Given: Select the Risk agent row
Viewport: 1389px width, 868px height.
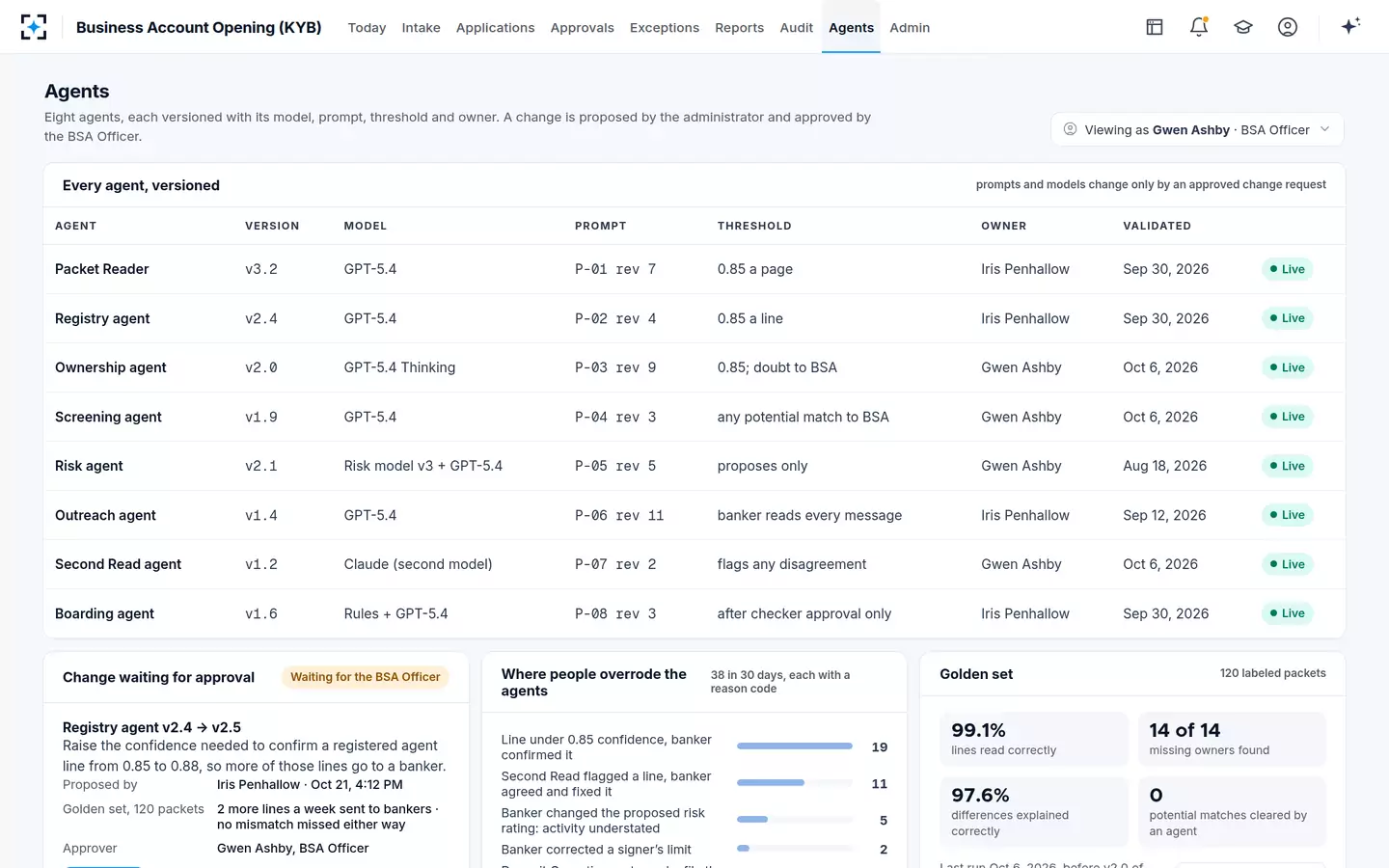Looking at the screenshot, I should coord(694,466).
